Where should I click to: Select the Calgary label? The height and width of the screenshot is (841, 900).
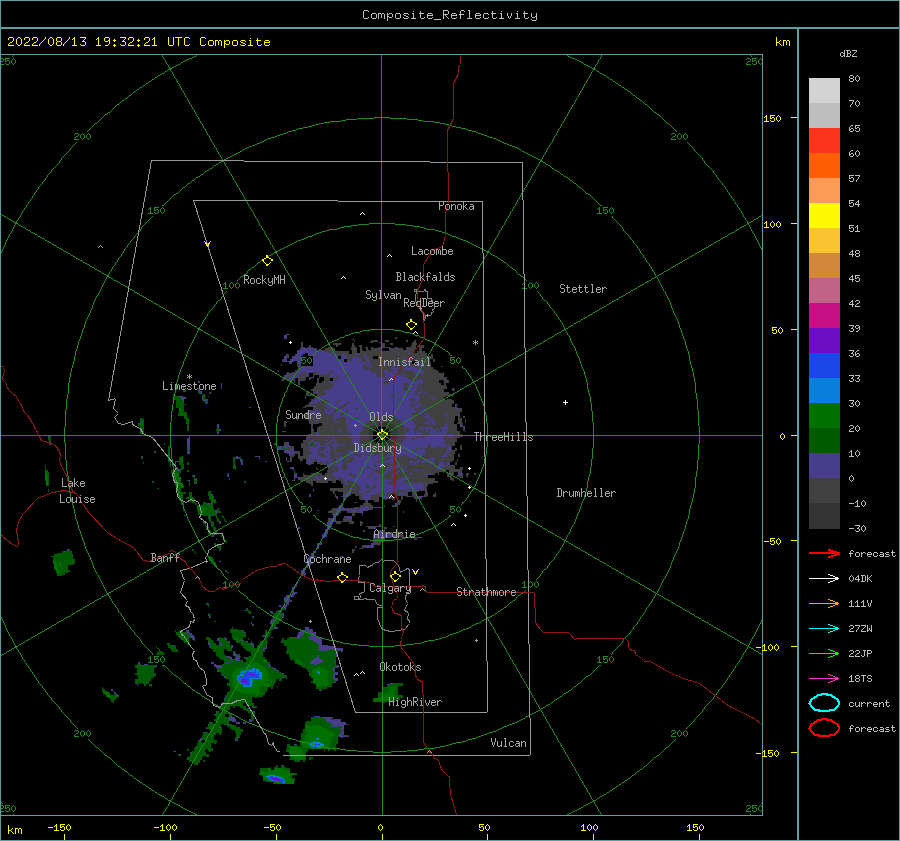point(390,588)
